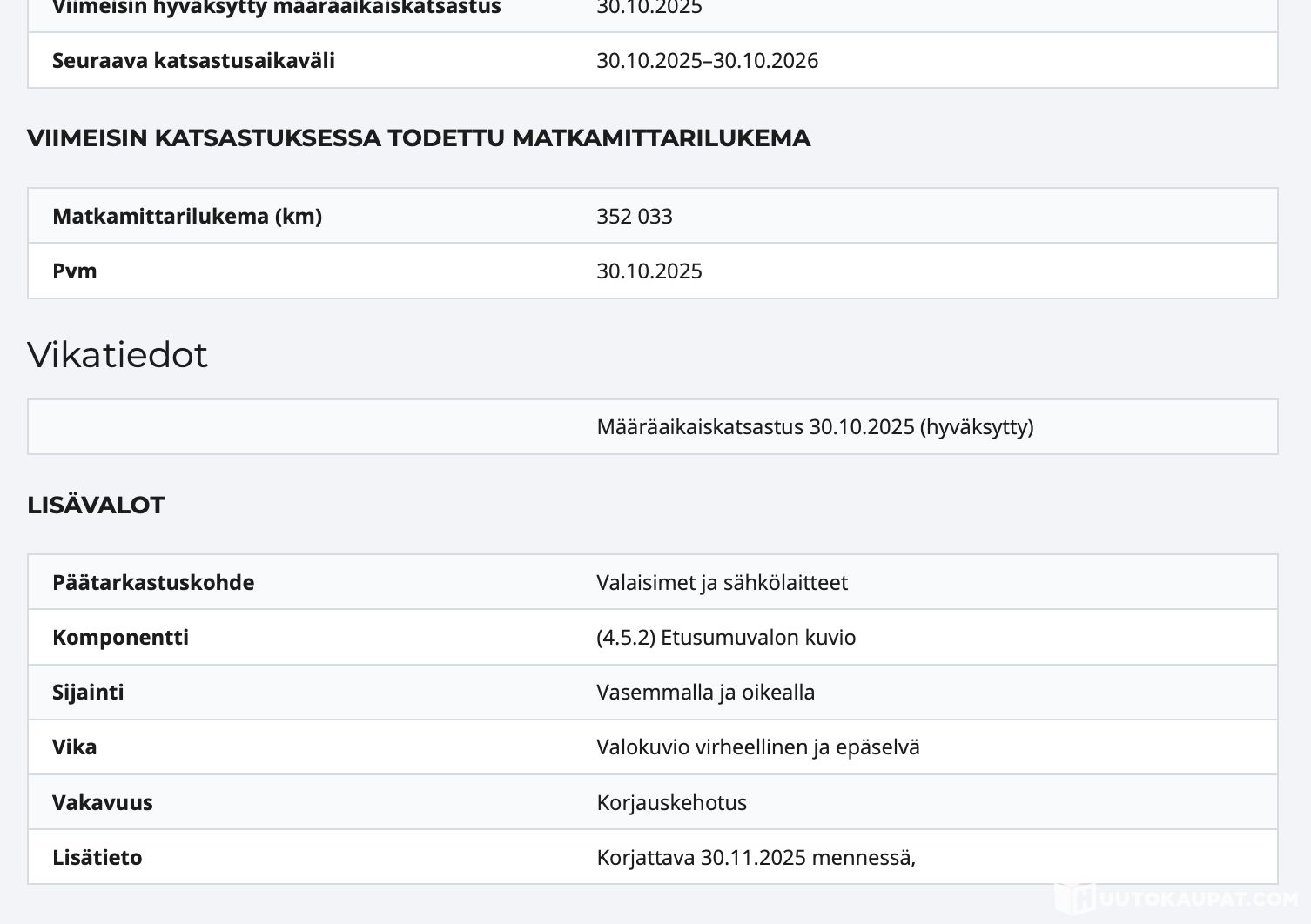Click the Lisätieto value Korjattava 30.11.2025 mennessä
This screenshot has height=924, width=1311.
pyautogui.click(x=756, y=857)
